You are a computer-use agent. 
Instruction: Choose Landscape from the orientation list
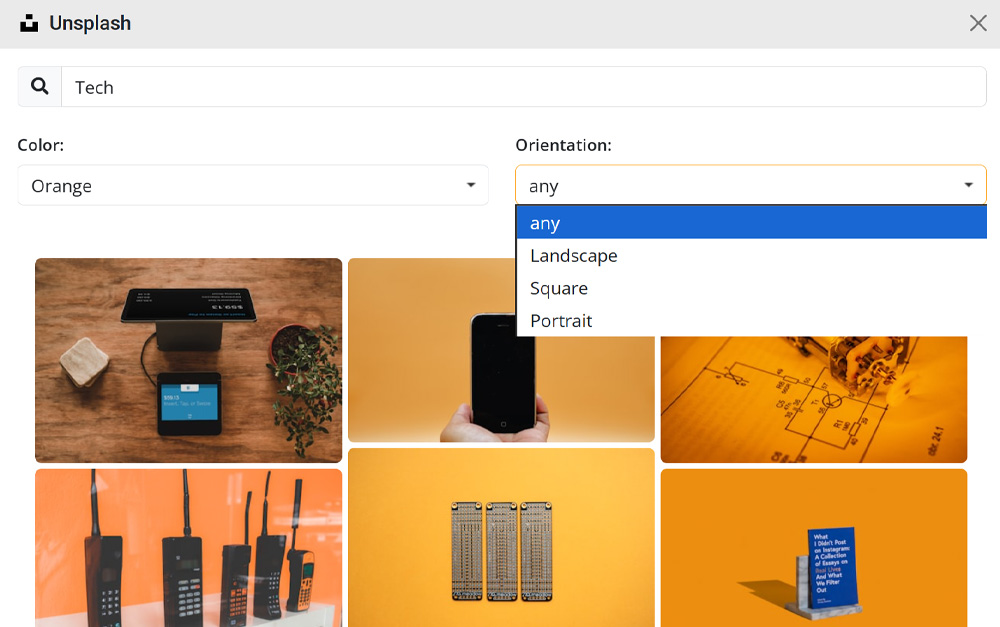click(574, 256)
